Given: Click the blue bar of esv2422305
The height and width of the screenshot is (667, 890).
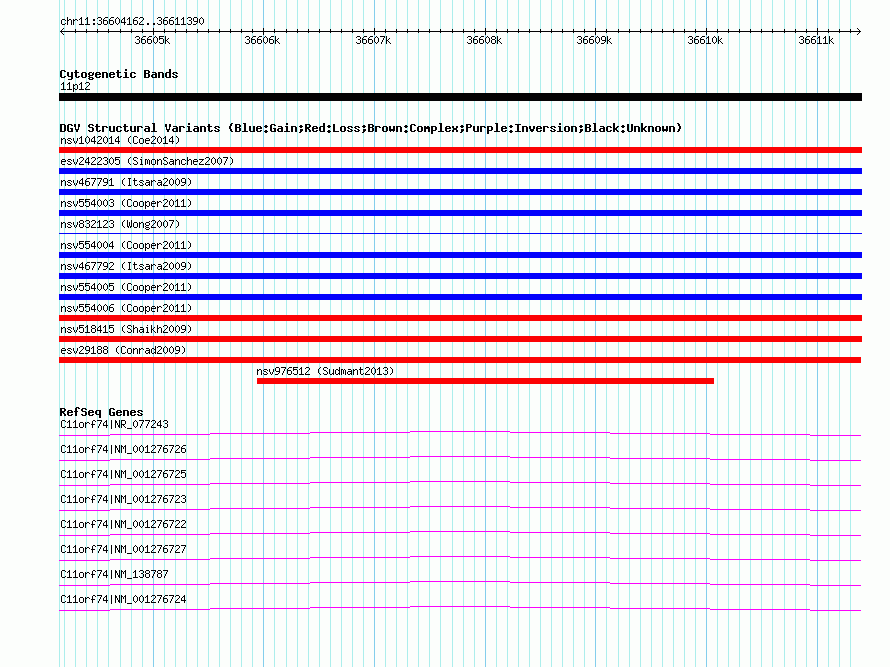Looking at the screenshot, I should 460,171.
